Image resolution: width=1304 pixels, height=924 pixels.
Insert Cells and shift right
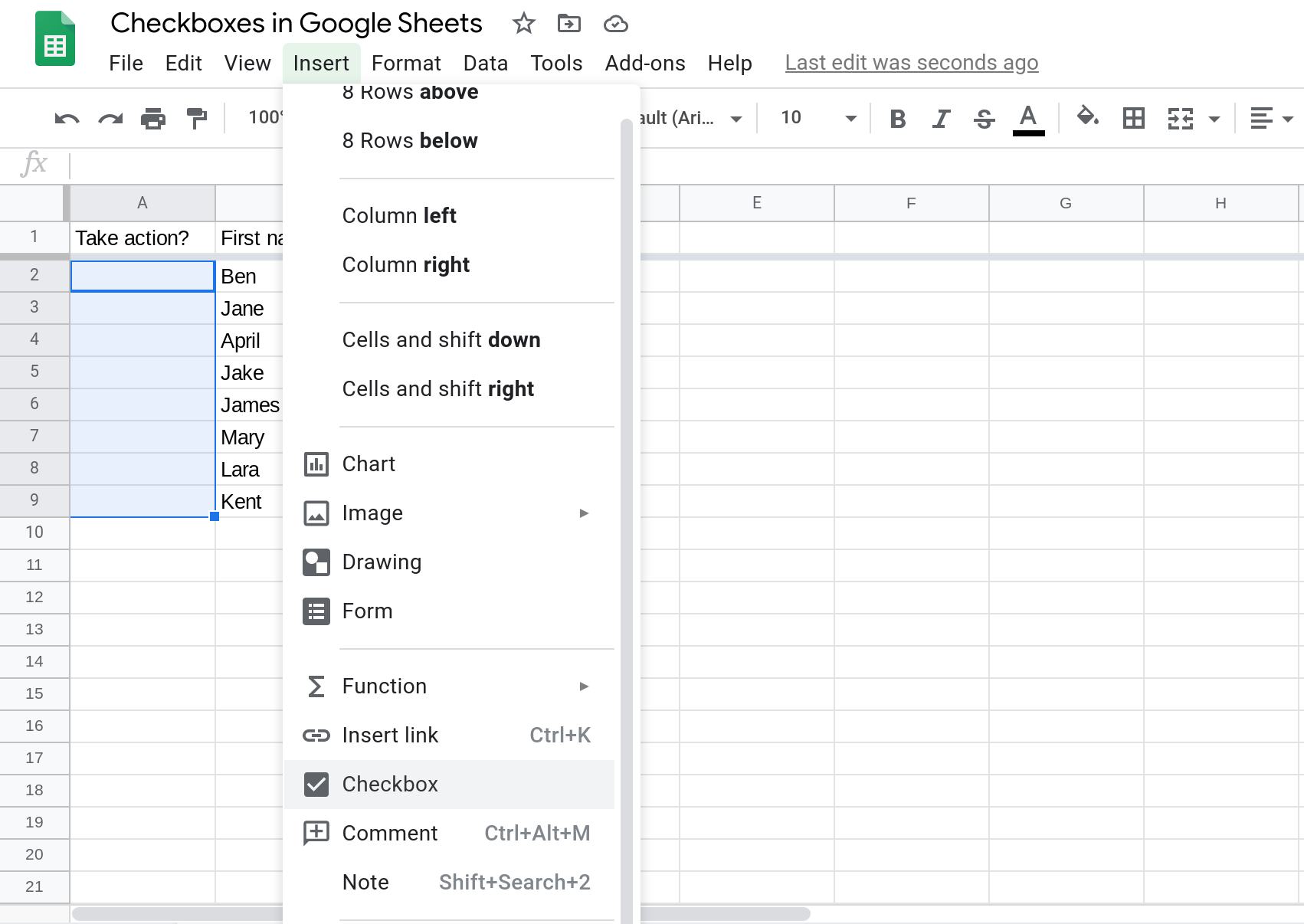pyautogui.click(x=450, y=389)
